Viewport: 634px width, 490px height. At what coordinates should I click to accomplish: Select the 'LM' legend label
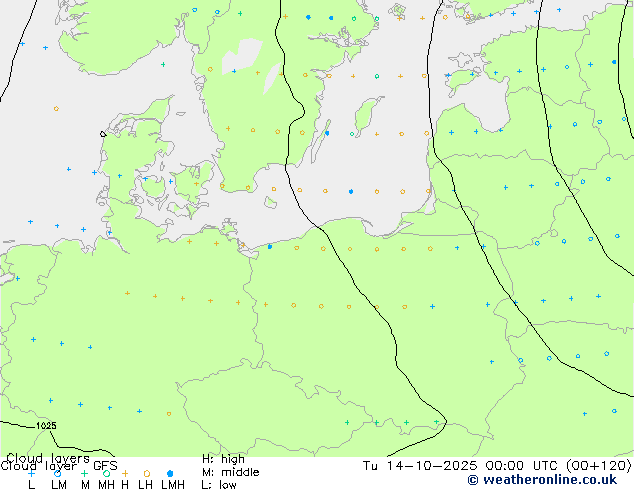tap(59, 485)
